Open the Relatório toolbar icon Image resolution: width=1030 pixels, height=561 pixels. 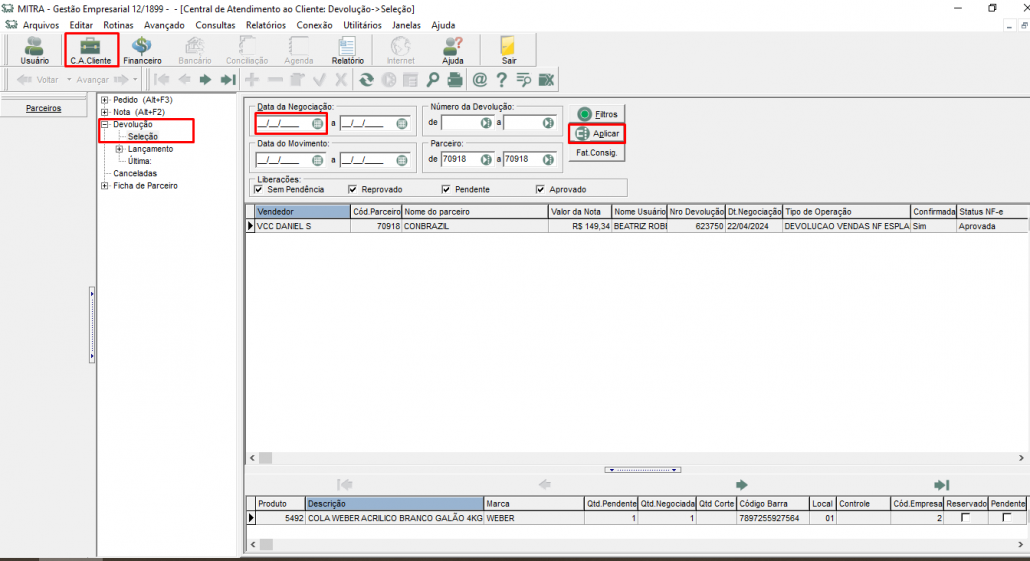click(x=348, y=50)
